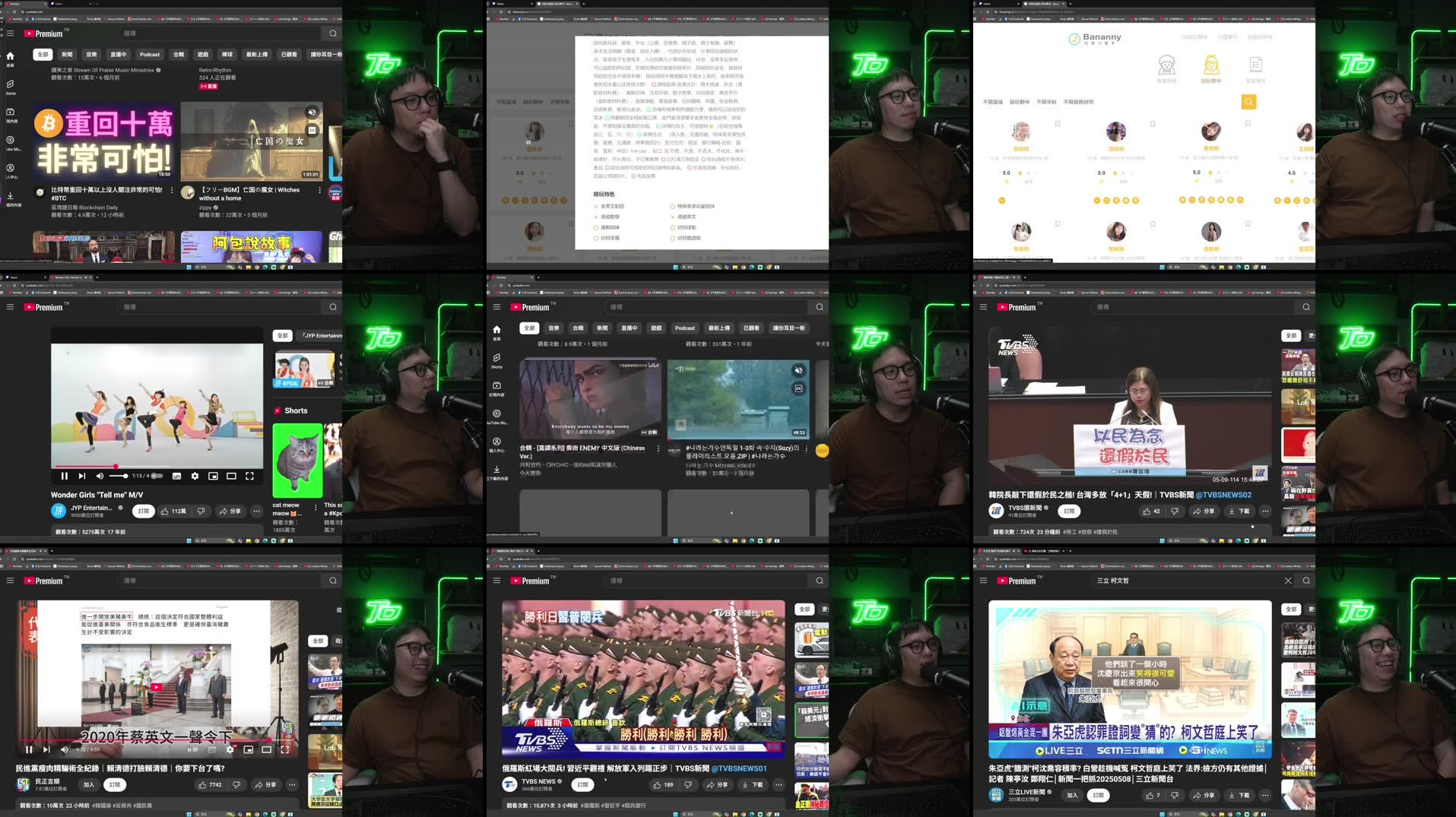Toggle 邏輯訓練 checkbox in Bananny popup

point(596,227)
